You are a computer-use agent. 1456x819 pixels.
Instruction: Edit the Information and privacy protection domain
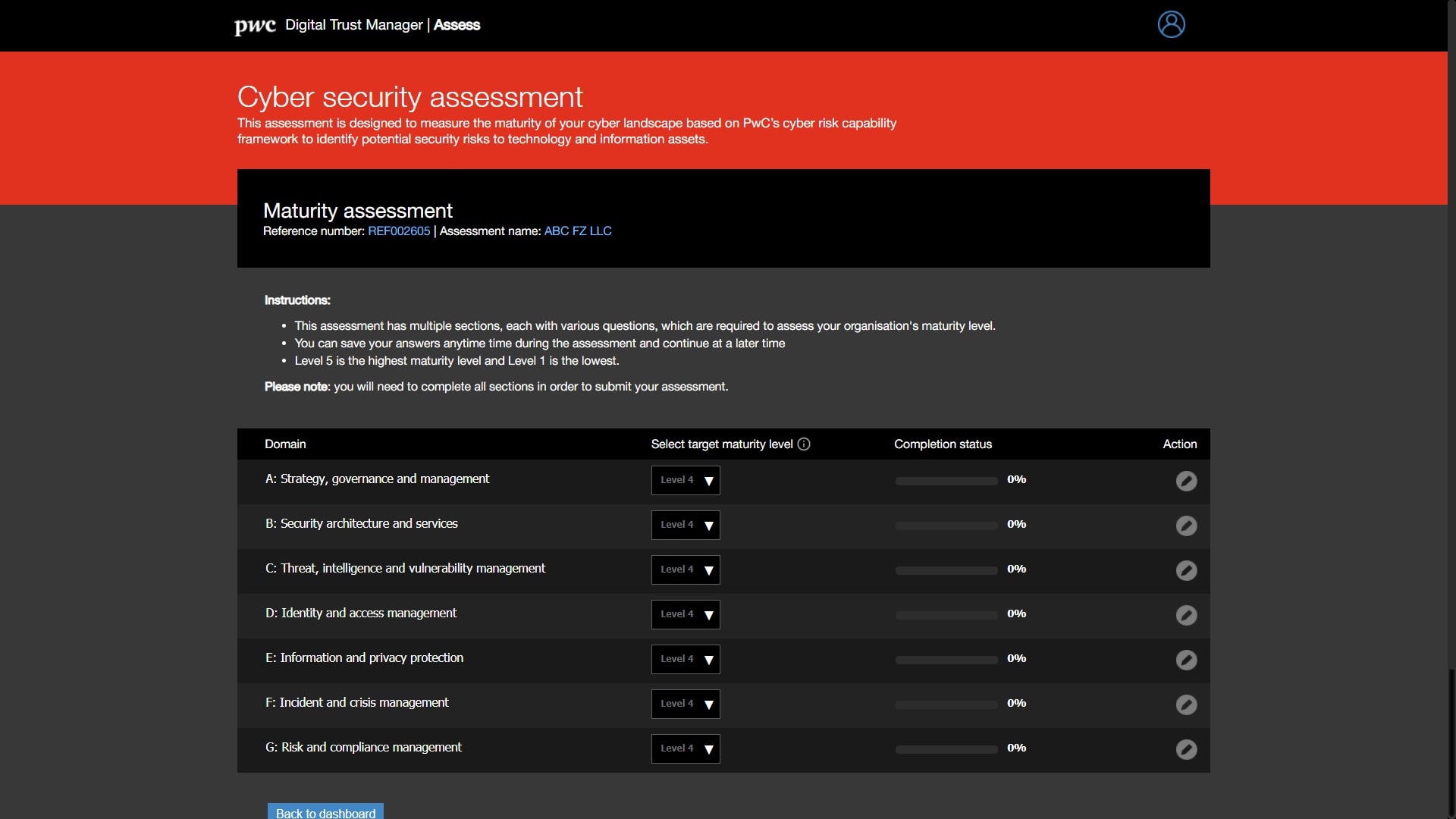(x=1186, y=660)
